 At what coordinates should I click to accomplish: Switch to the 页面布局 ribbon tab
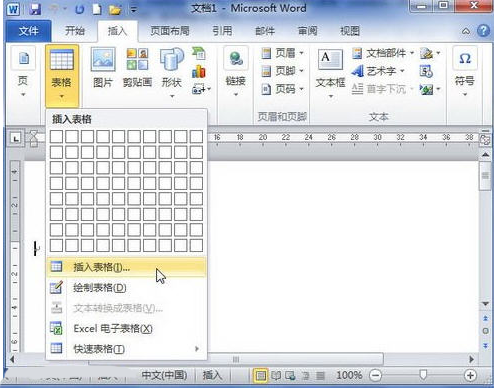point(170,31)
